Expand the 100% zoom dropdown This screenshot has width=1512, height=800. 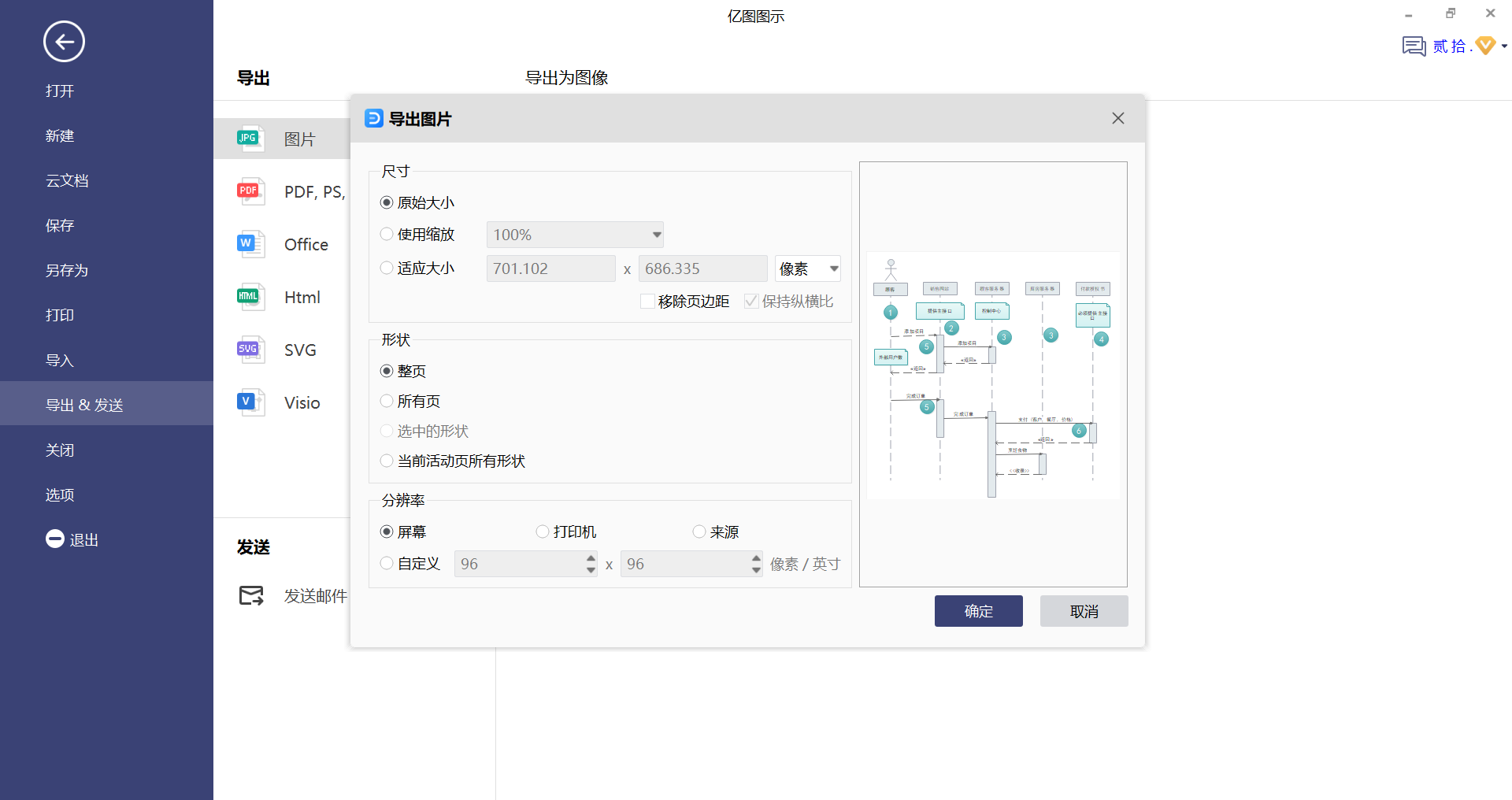(x=655, y=235)
